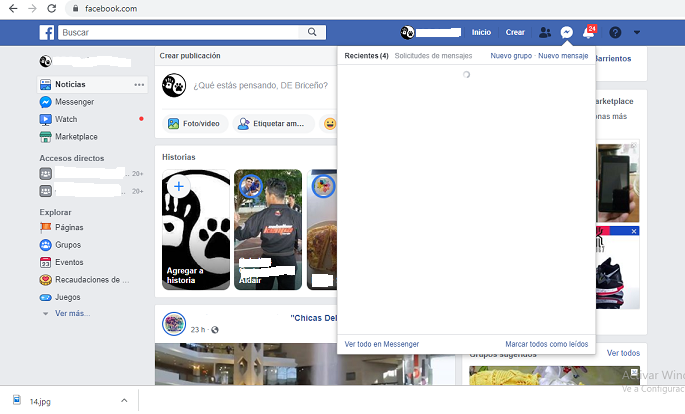This screenshot has height=414, width=685.
Task: Click the Buscar search field
Action: pos(178,32)
